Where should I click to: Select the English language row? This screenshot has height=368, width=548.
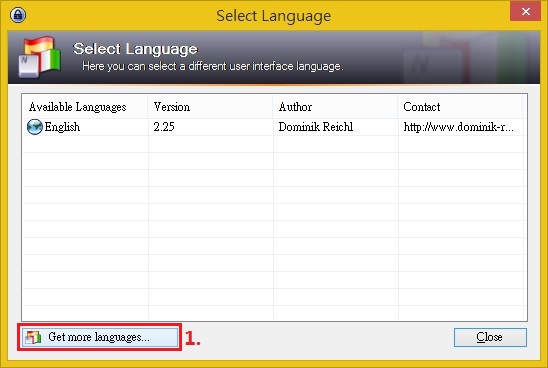274,127
